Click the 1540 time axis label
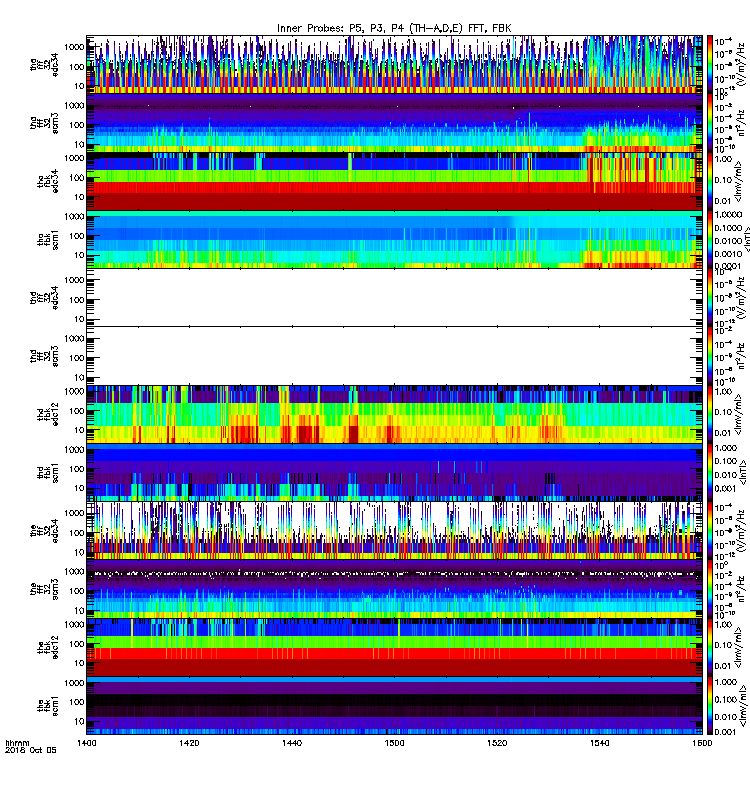Viewport: 750px width, 800px height. (x=599, y=743)
